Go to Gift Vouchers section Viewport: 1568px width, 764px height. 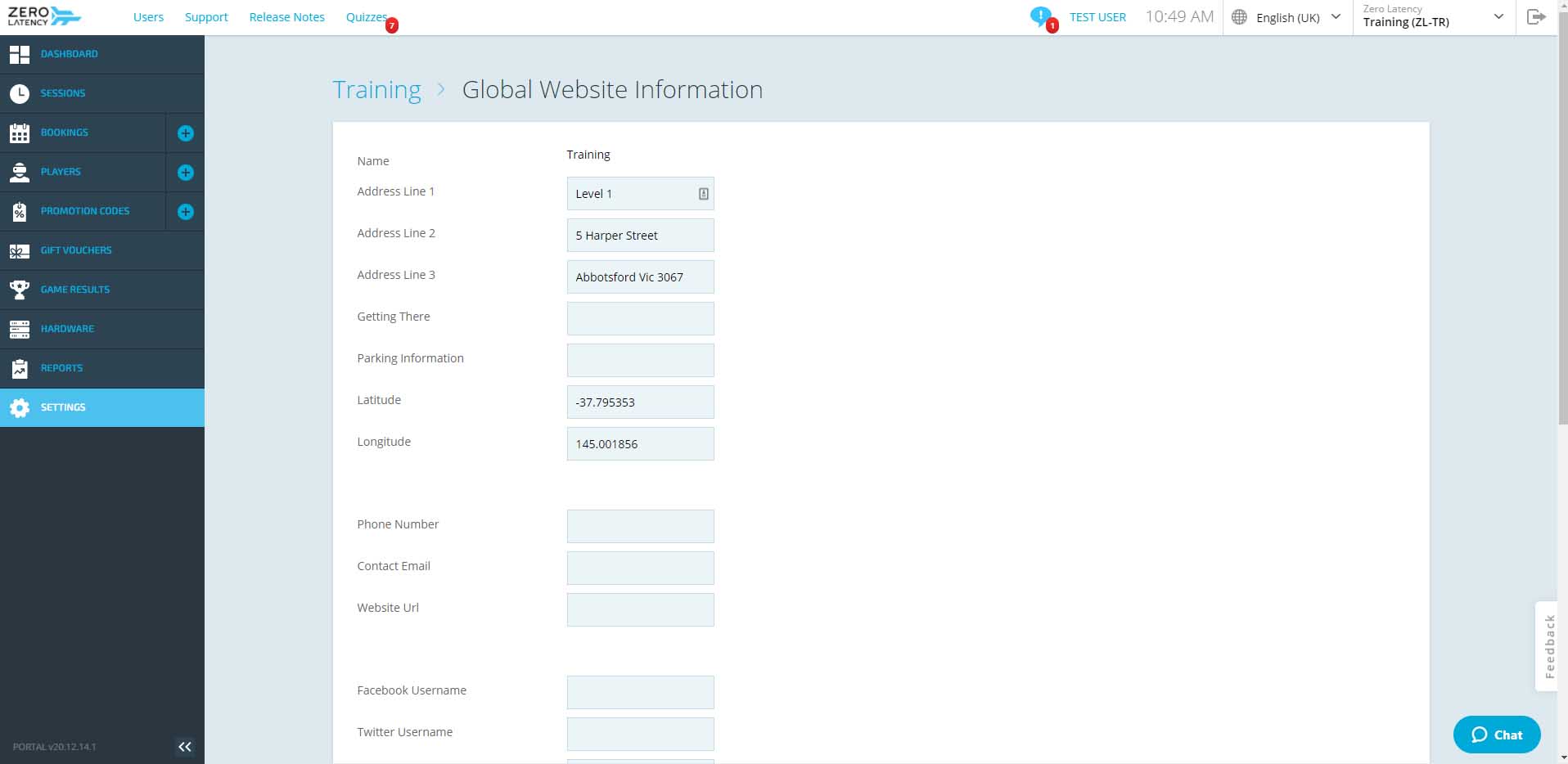click(x=76, y=250)
